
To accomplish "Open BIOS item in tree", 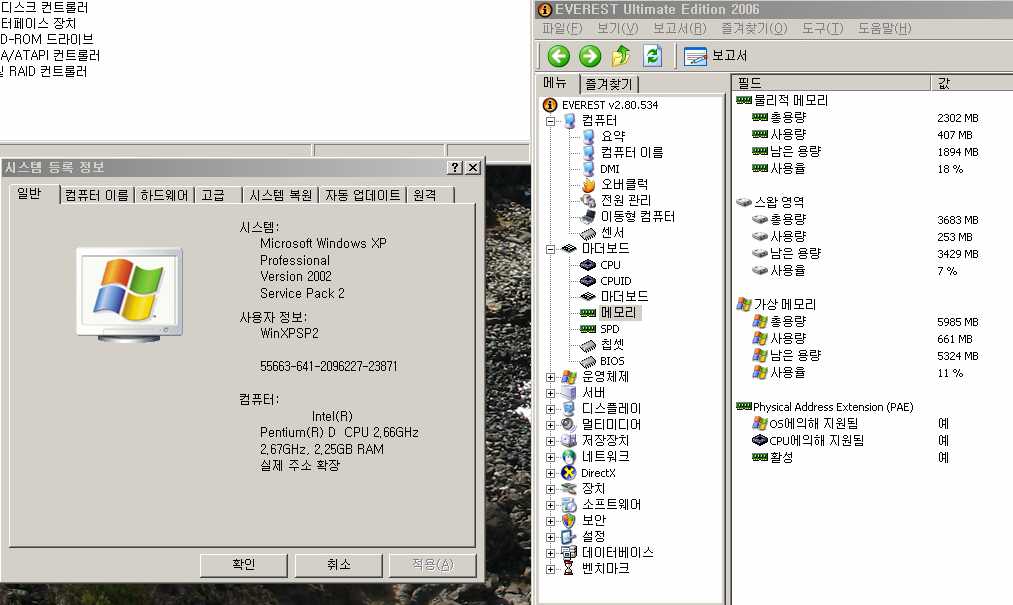I will (612, 361).
